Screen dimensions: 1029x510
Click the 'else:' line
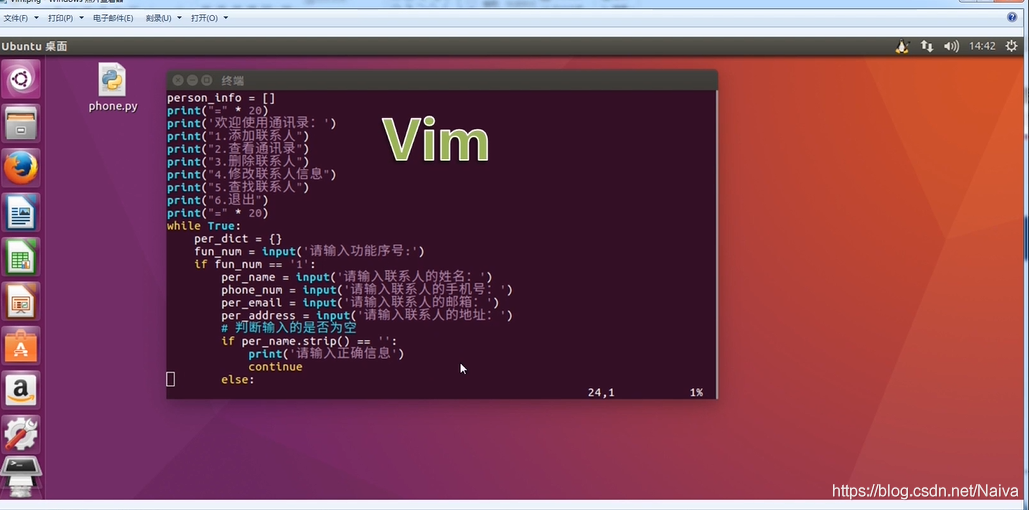pyautogui.click(x=238, y=380)
